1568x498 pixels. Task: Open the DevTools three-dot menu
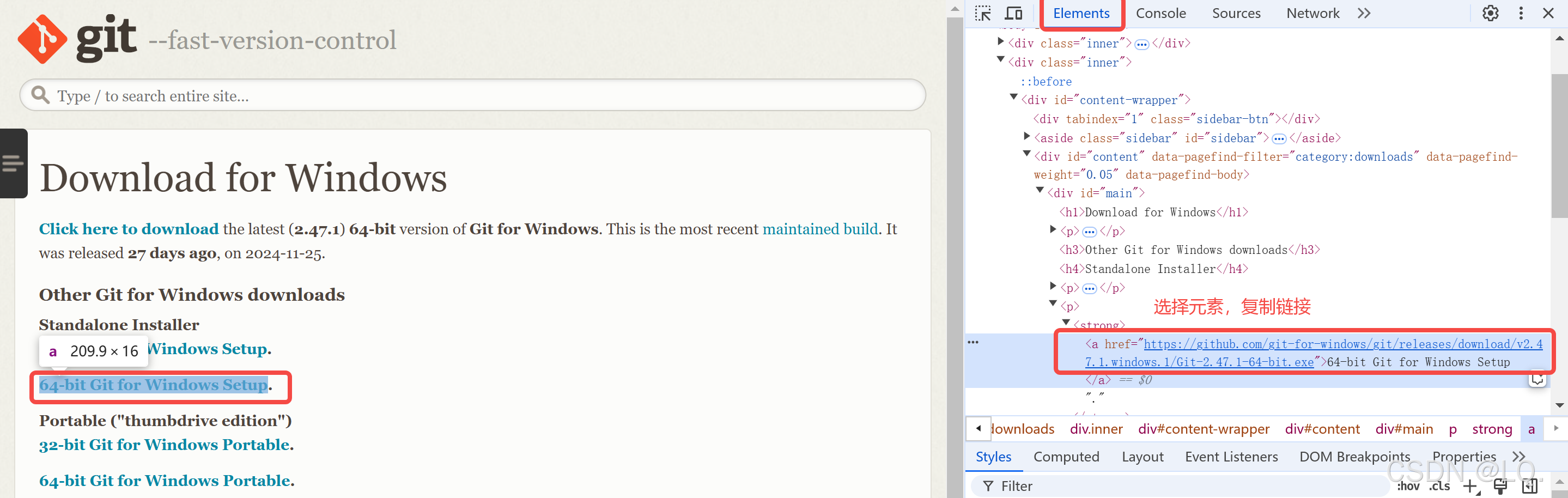click(1521, 14)
